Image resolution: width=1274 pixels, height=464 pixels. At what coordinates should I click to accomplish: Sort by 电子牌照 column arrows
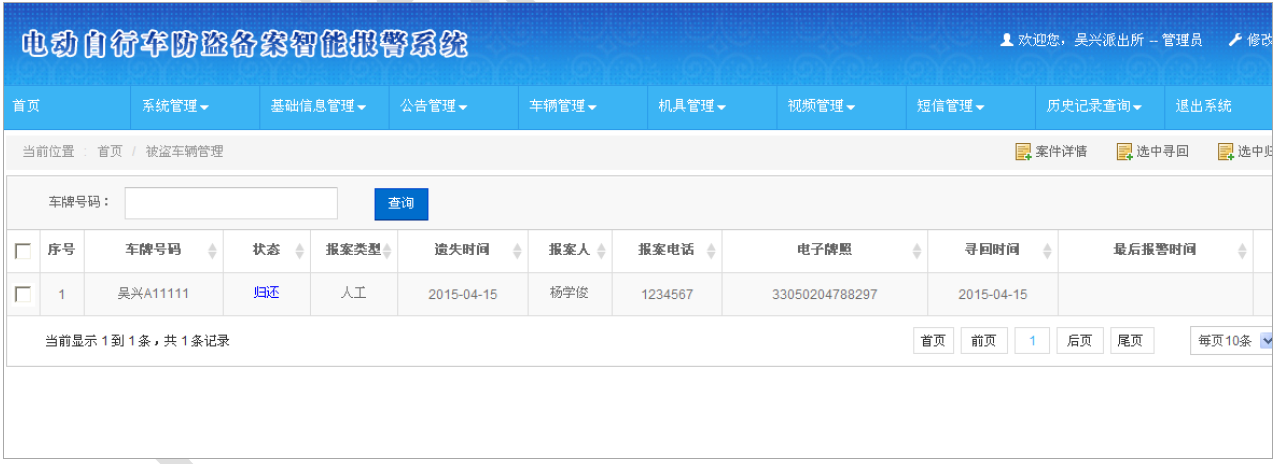coord(917,251)
